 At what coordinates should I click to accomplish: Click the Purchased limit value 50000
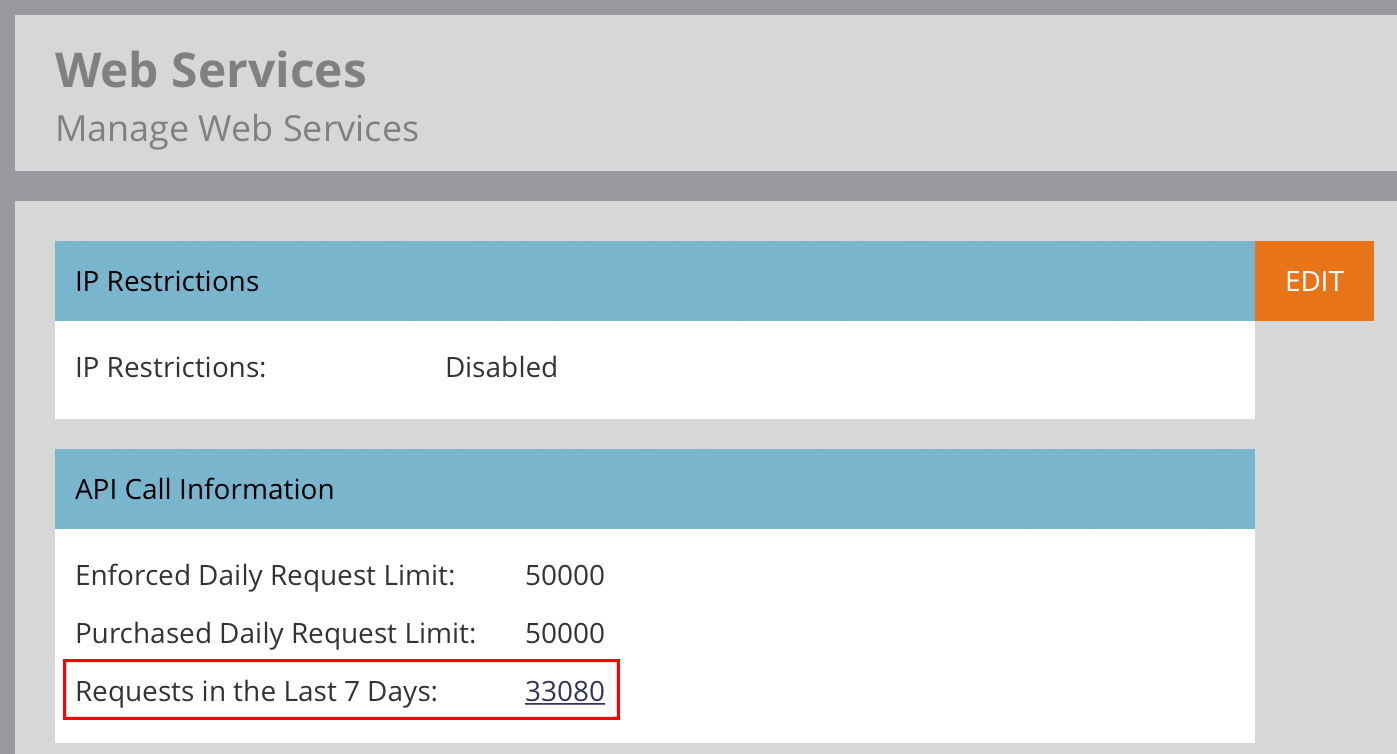click(x=564, y=634)
